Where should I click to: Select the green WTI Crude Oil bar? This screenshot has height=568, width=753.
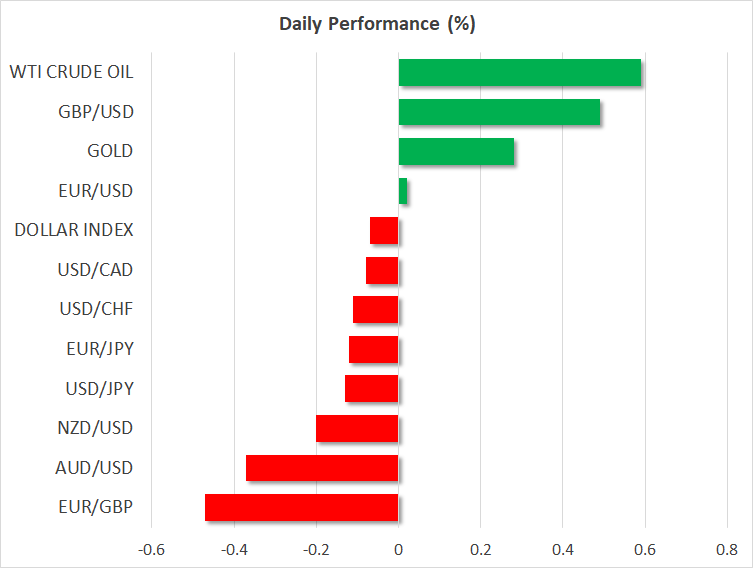519,73
